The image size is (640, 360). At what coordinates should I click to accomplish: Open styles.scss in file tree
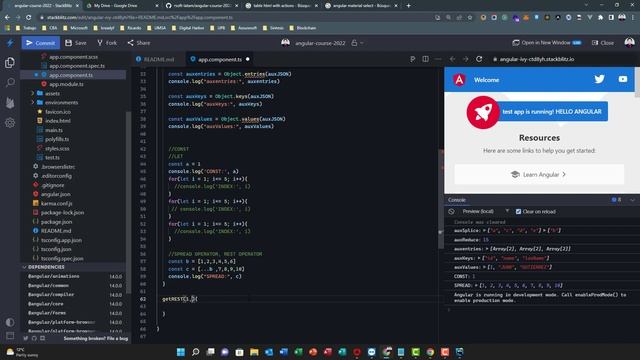click(57, 149)
